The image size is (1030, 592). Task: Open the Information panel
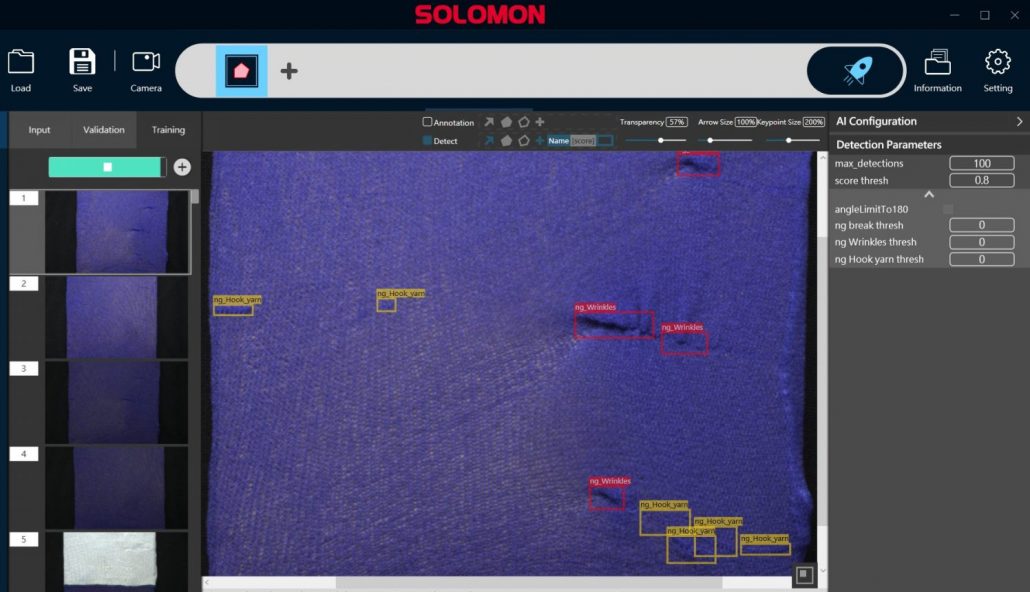click(937, 68)
